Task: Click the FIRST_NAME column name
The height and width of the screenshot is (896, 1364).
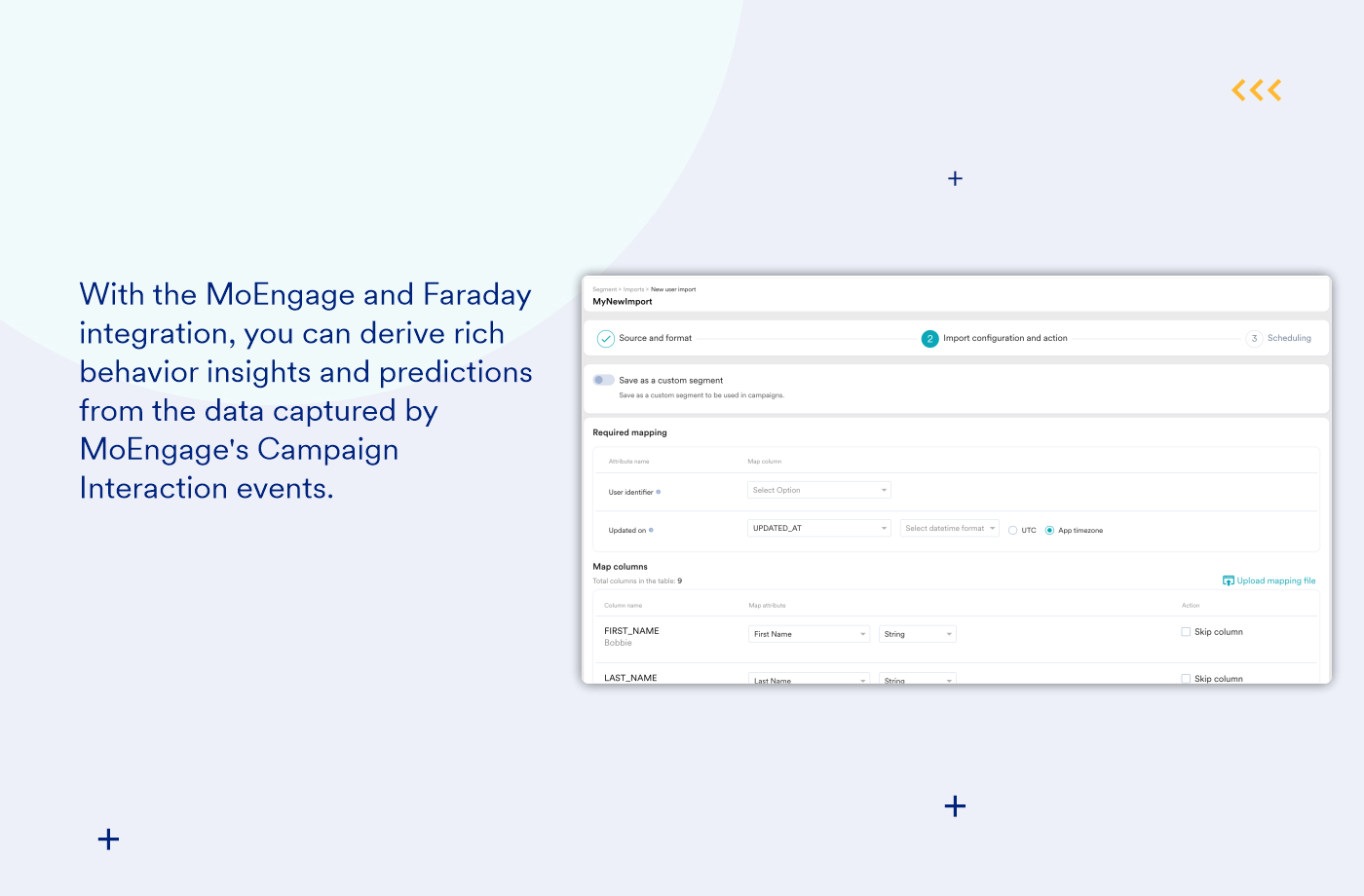Action: click(x=631, y=631)
